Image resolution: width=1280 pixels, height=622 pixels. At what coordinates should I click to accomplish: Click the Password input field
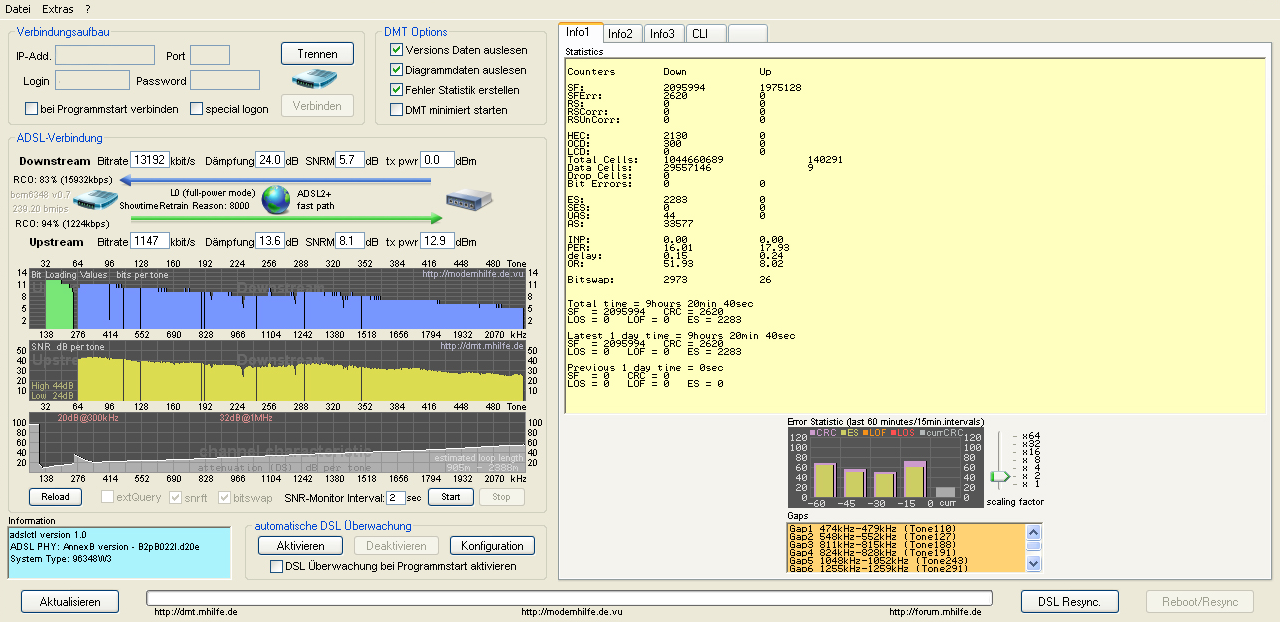[225, 80]
